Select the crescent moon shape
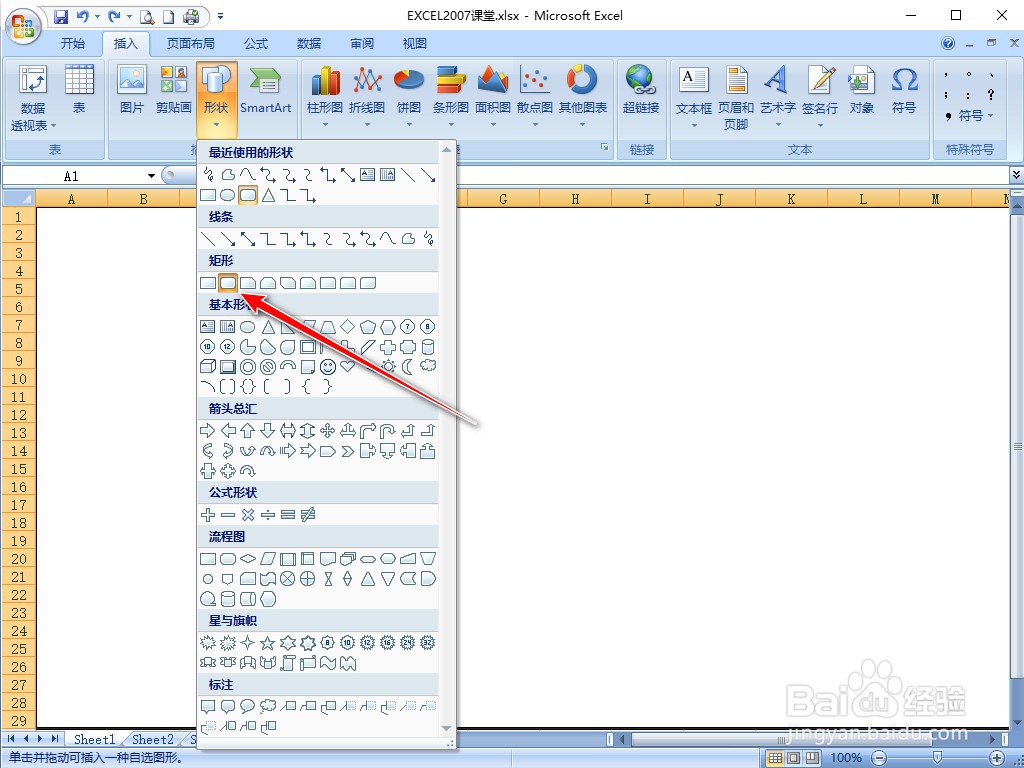The width and height of the screenshot is (1024, 768). (x=408, y=366)
